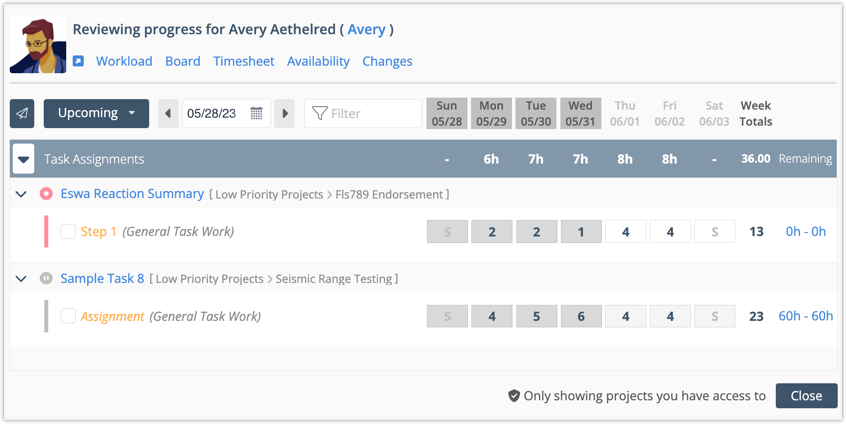Click Sample Task 8 paused status icon
This screenshot has height=424, width=846.
[x=46, y=279]
